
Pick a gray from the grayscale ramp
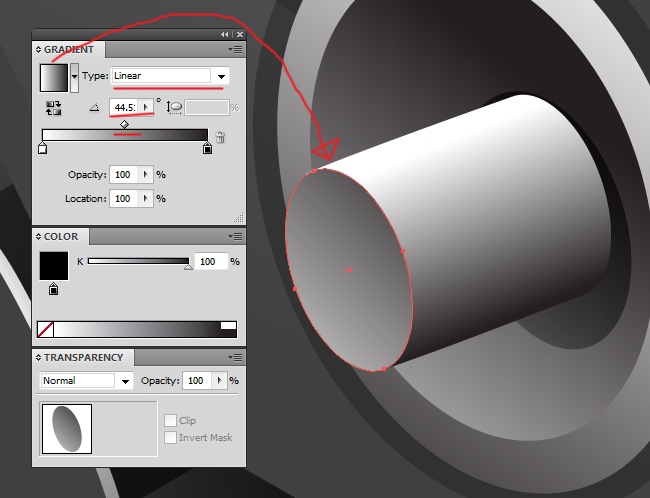[137, 330]
